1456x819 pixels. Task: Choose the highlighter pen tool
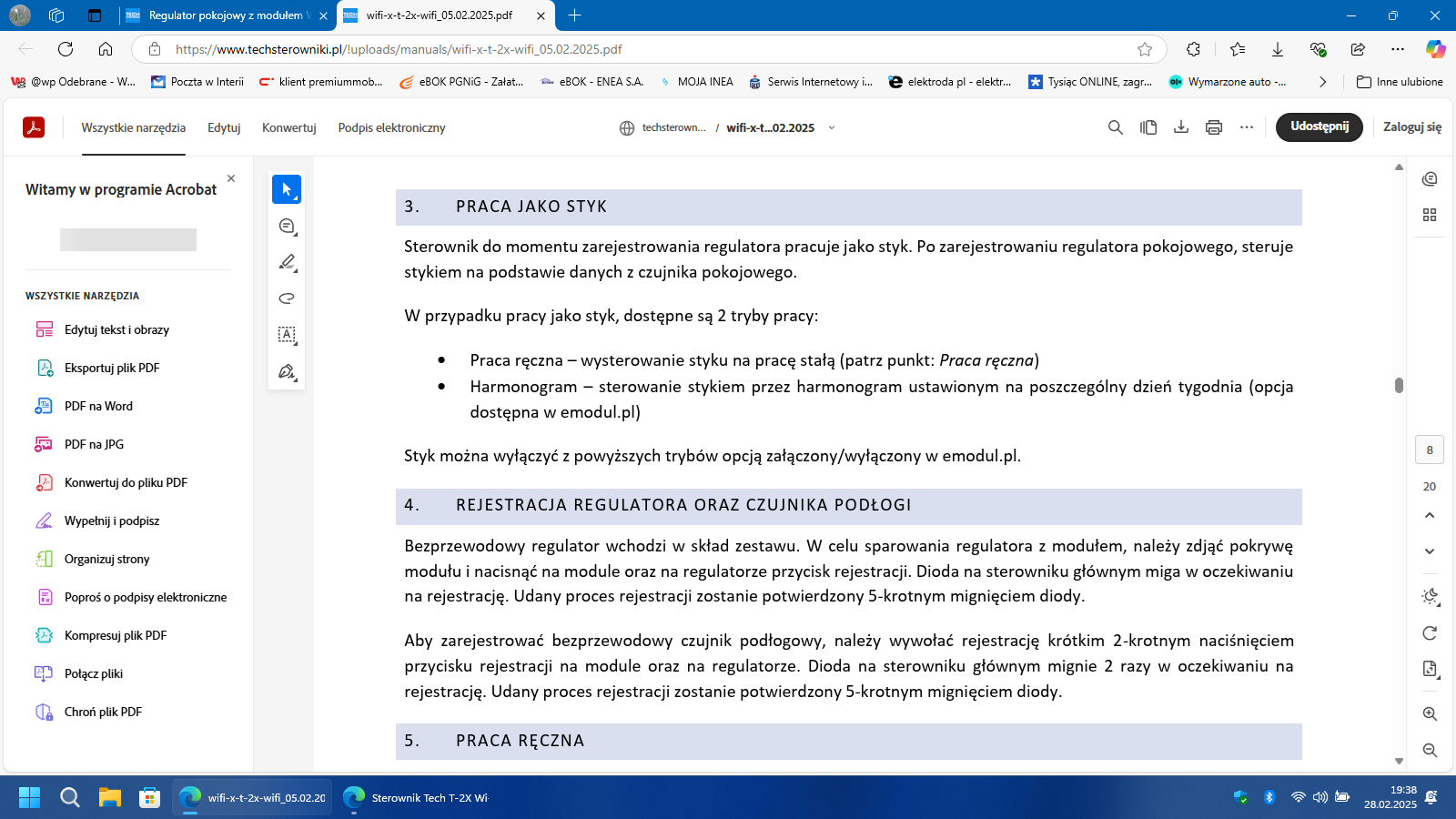pos(287,262)
